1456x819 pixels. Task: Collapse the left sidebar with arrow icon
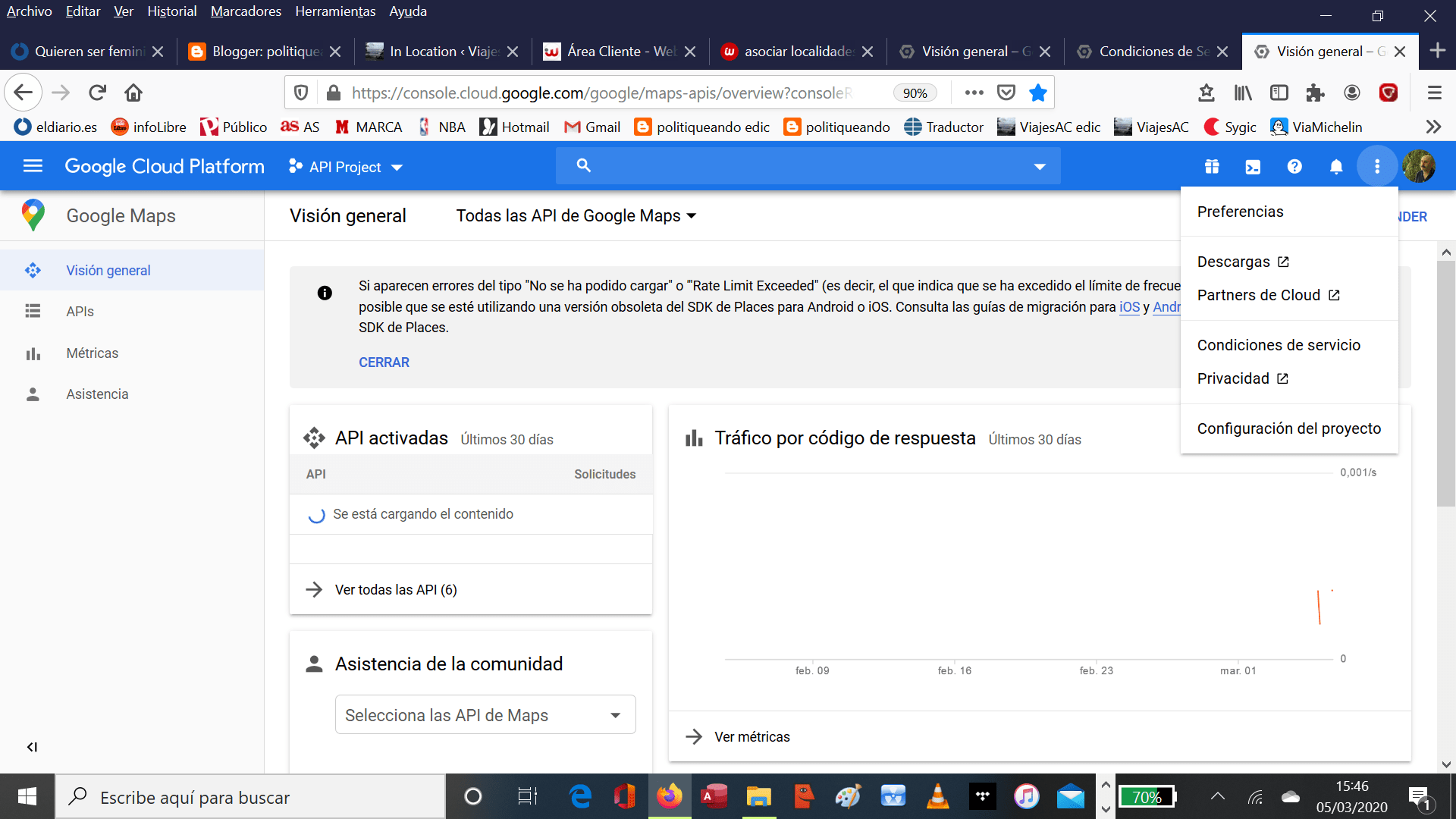[x=32, y=747]
